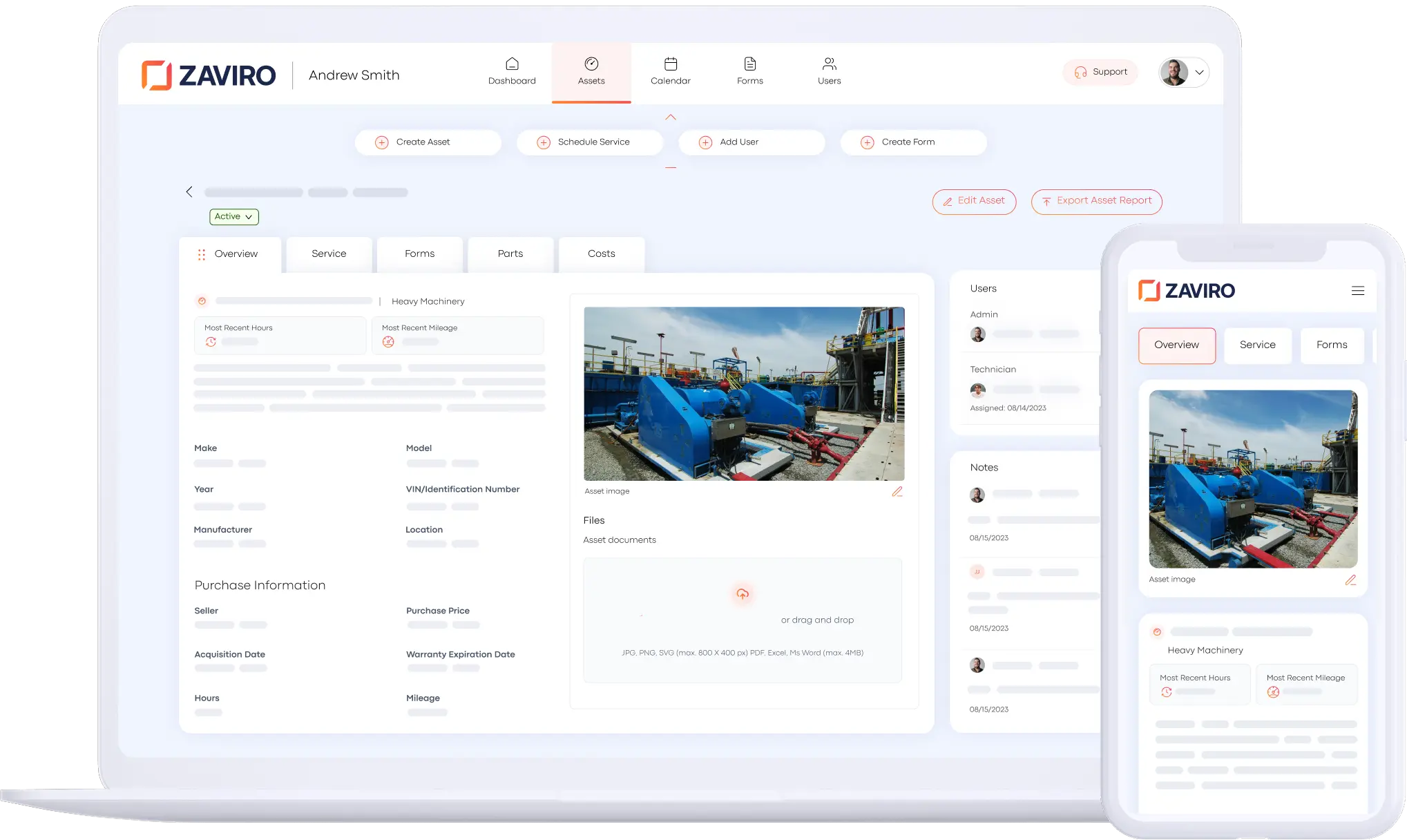Click the Calendar icon in navigation
The width and height of the screenshot is (1407, 840).
pyautogui.click(x=670, y=64)
